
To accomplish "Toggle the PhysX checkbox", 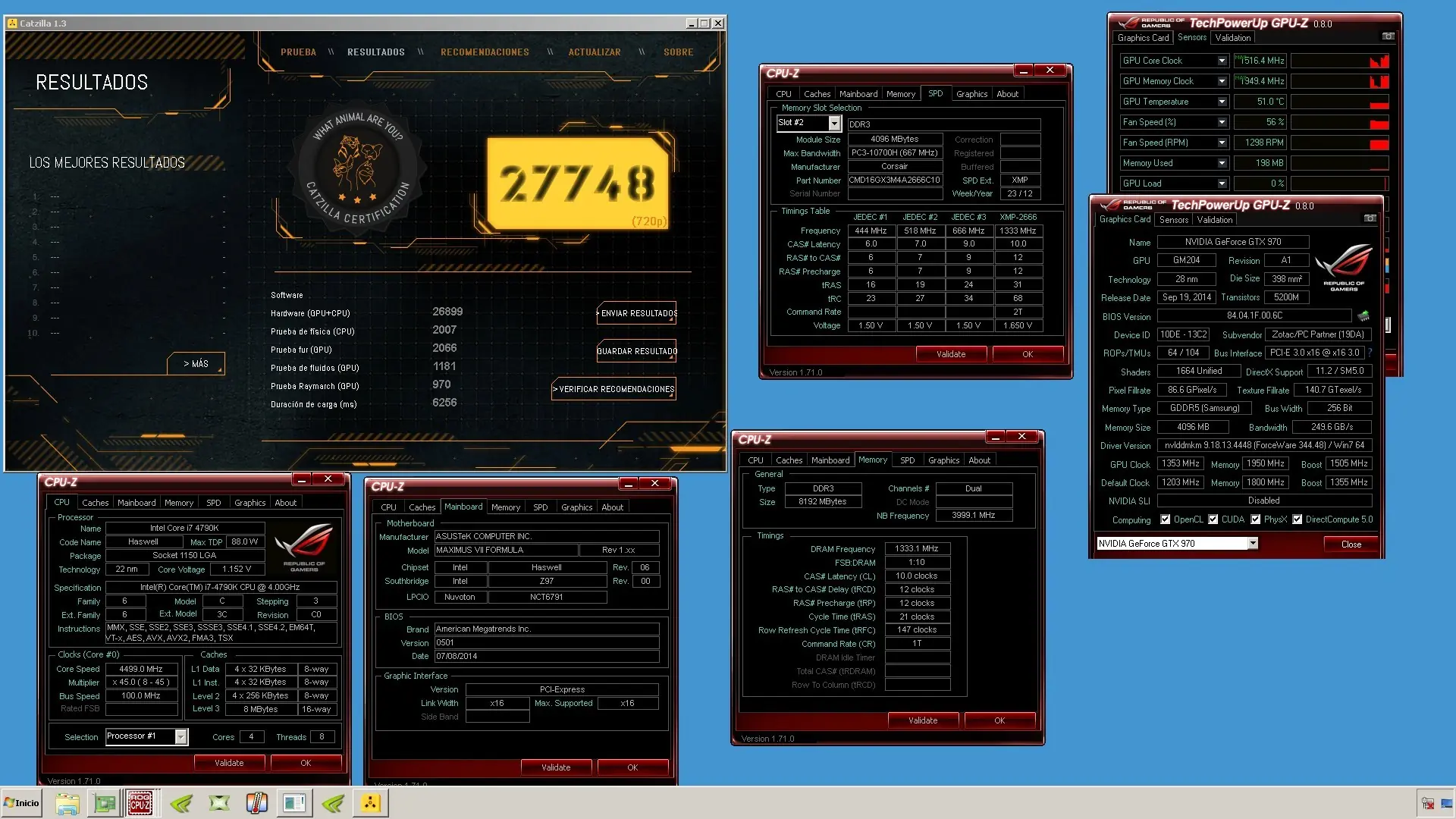I will click(x=1256, y=519).
